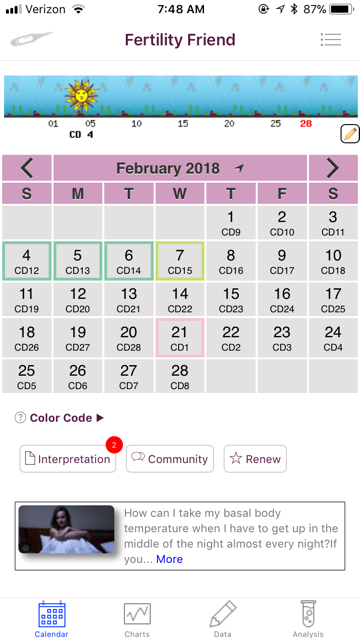Screen dimensions: 360x640
Task: Select February 21 CD1 calendar day
Action: click(180, 338)
